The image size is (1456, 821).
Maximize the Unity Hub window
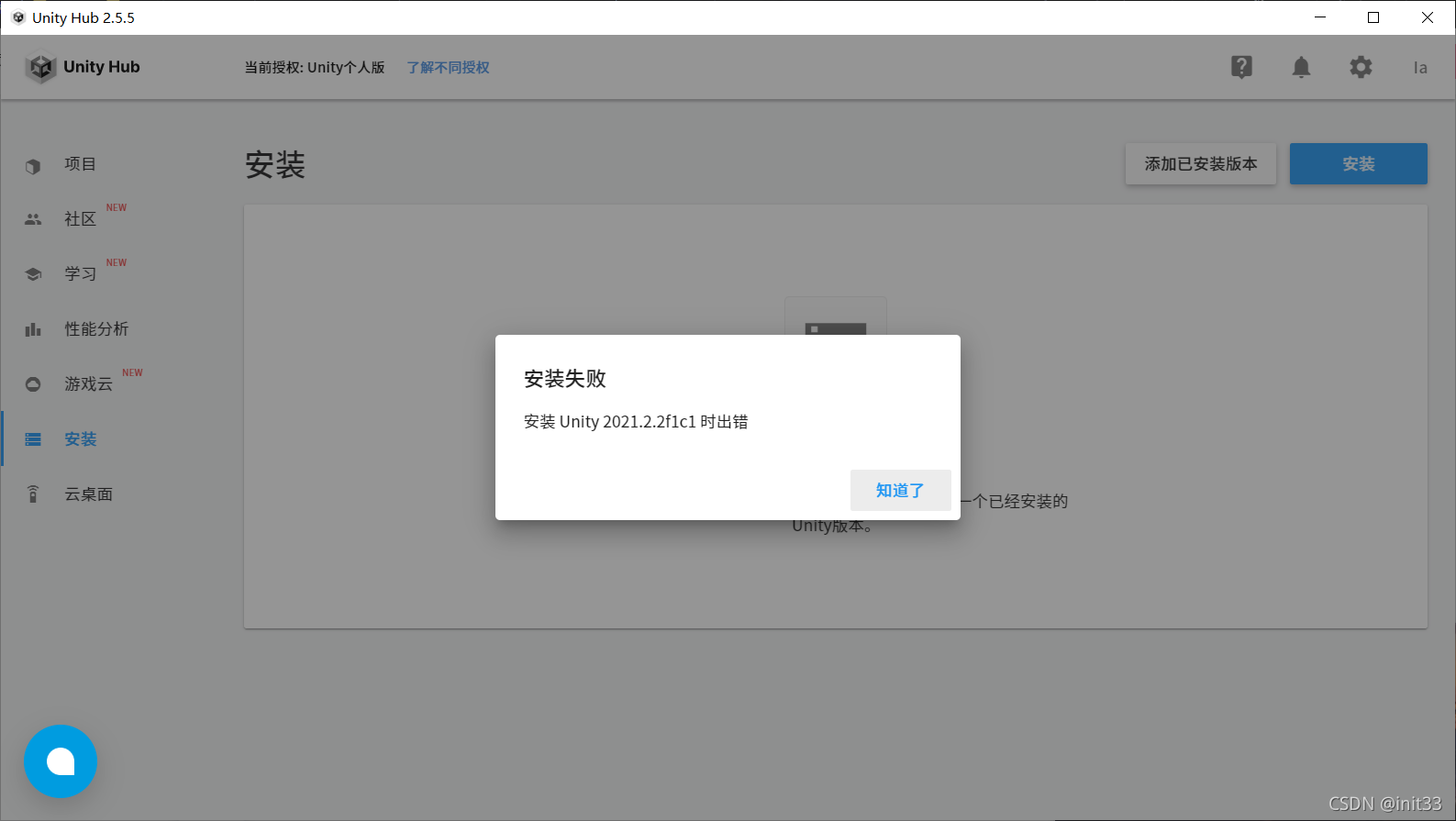[x=1373, y=17]
